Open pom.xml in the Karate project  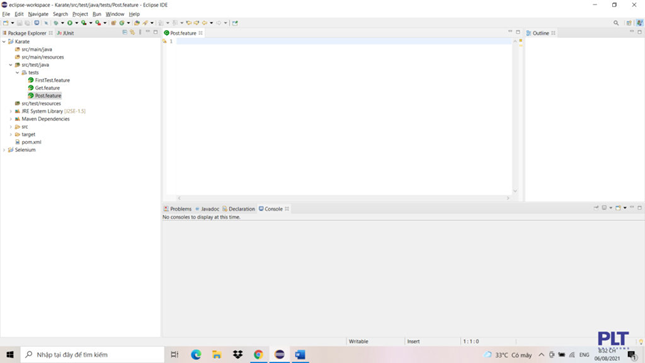(x=31, y=142)
